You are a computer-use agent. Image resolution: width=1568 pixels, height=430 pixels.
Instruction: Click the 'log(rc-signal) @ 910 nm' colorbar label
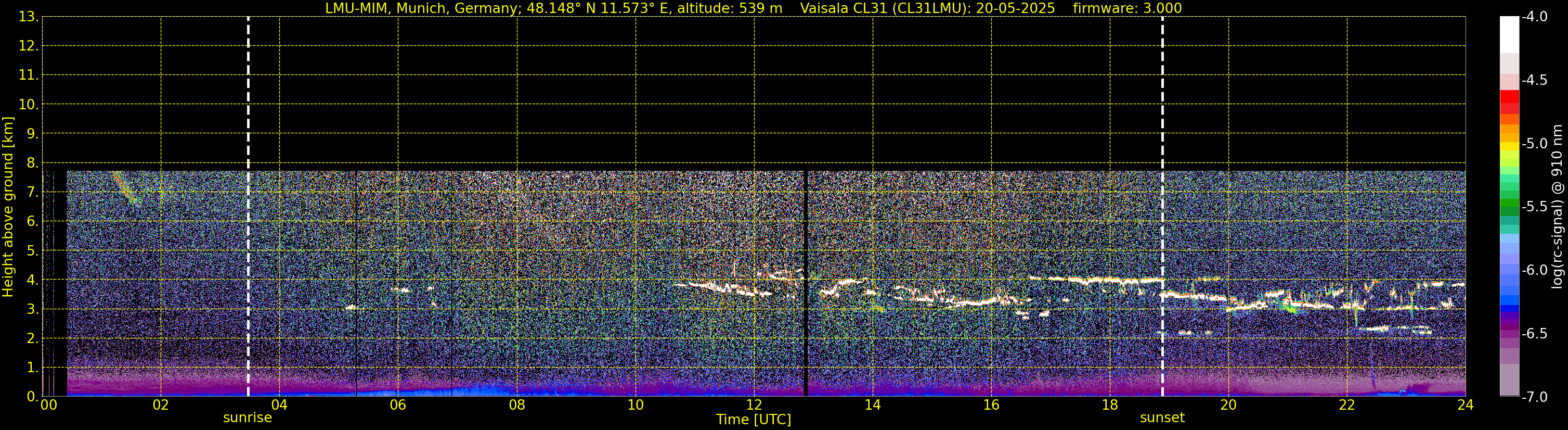coord(1557,207)
